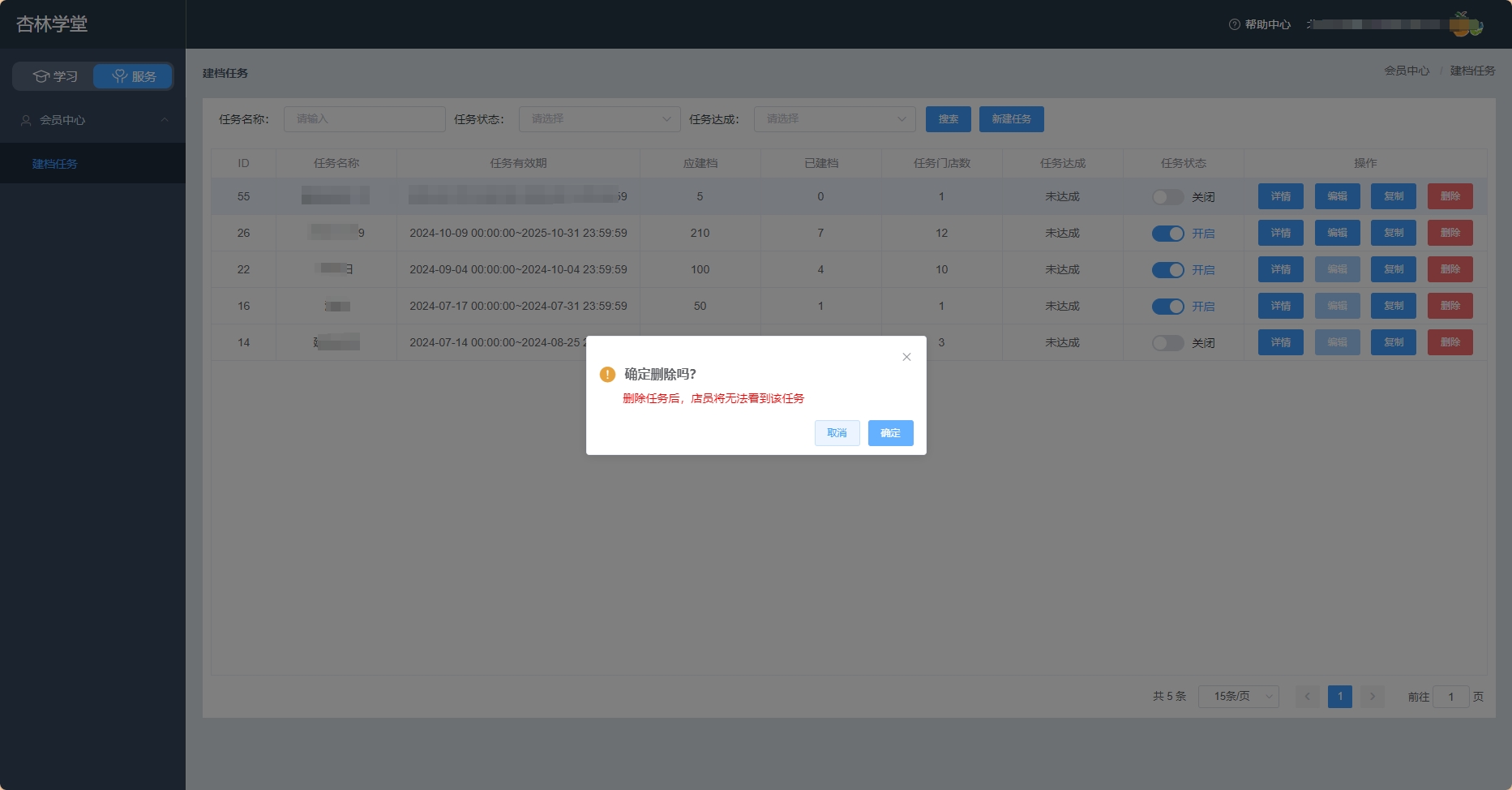Image resolution: width=1512 pixels, height=790 pixels.
Task: Collapse the 会员中心 menu section
Action: point(165,120)
